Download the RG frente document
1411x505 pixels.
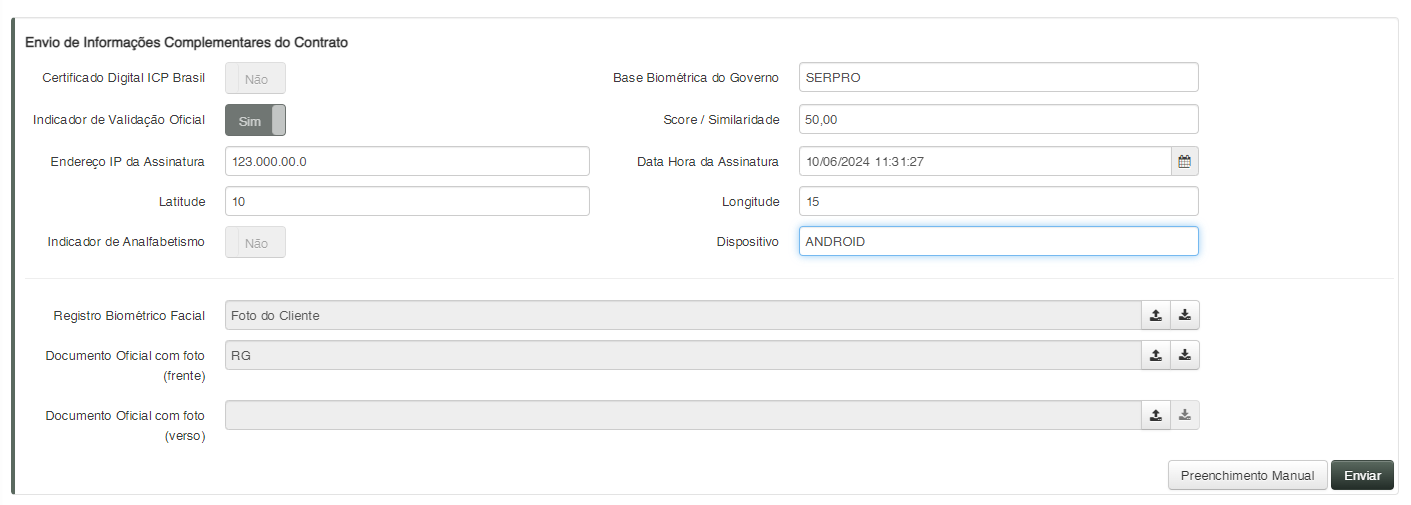(x=1185, y=355)
